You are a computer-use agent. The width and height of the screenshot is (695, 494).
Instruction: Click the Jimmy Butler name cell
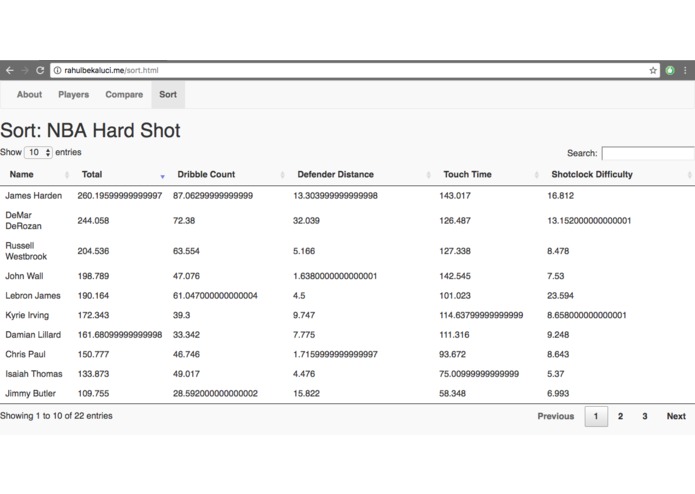click(x=31, y=393)
